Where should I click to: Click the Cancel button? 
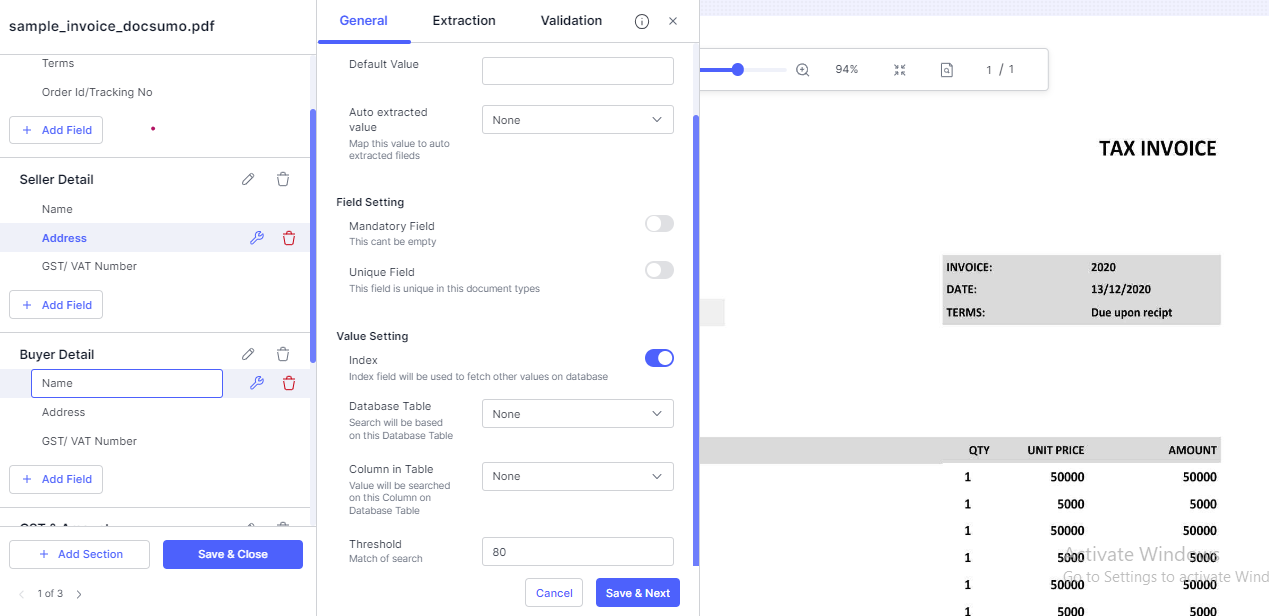click(554, 593)
